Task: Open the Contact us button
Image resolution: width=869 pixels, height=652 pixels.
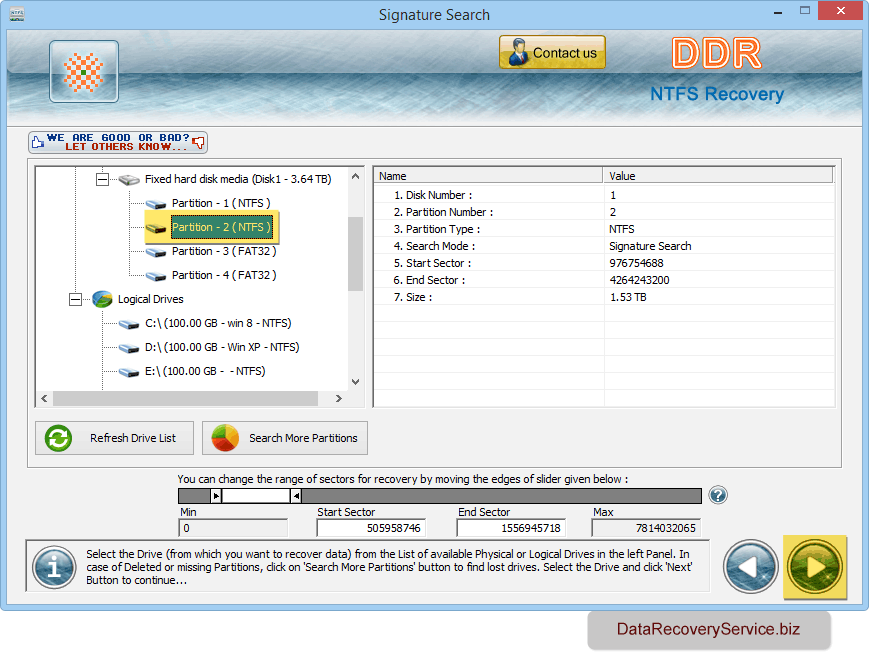Action: coord(552,52)
